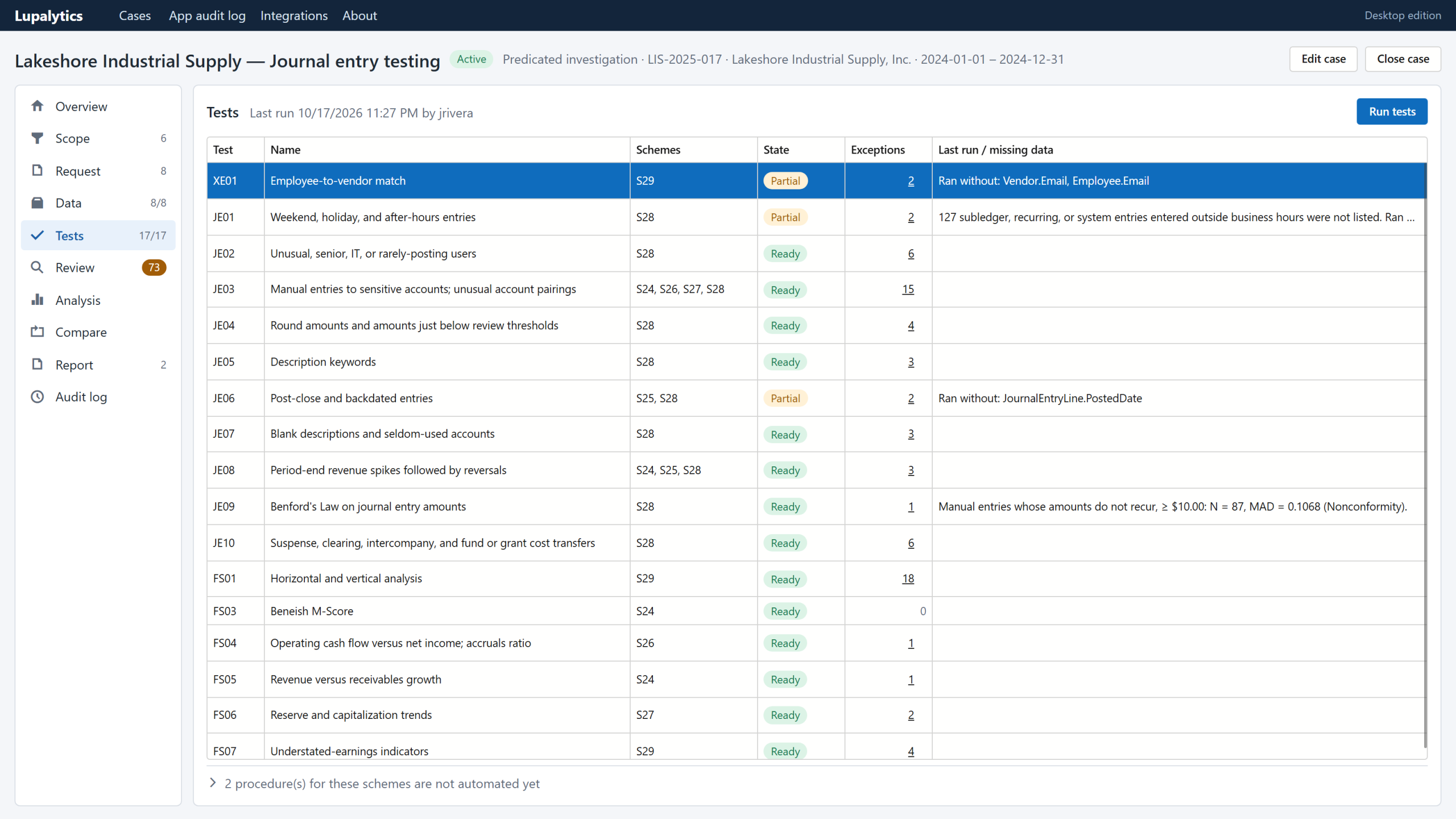This screenshot has width=1456, height=819.
Task: Click the Data folder icon
Action: pyautogui.click(x=38, y=203)
